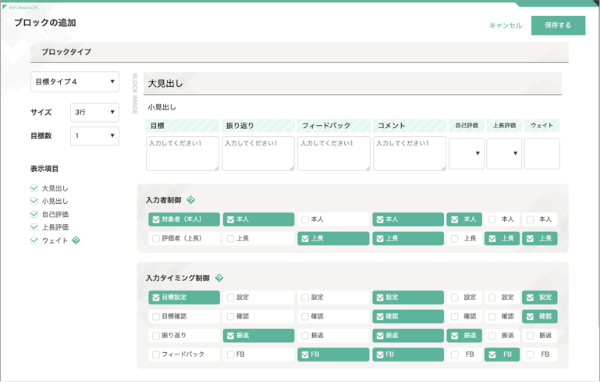Click the 小見出し subheading in preview

[x=162, y=107]
